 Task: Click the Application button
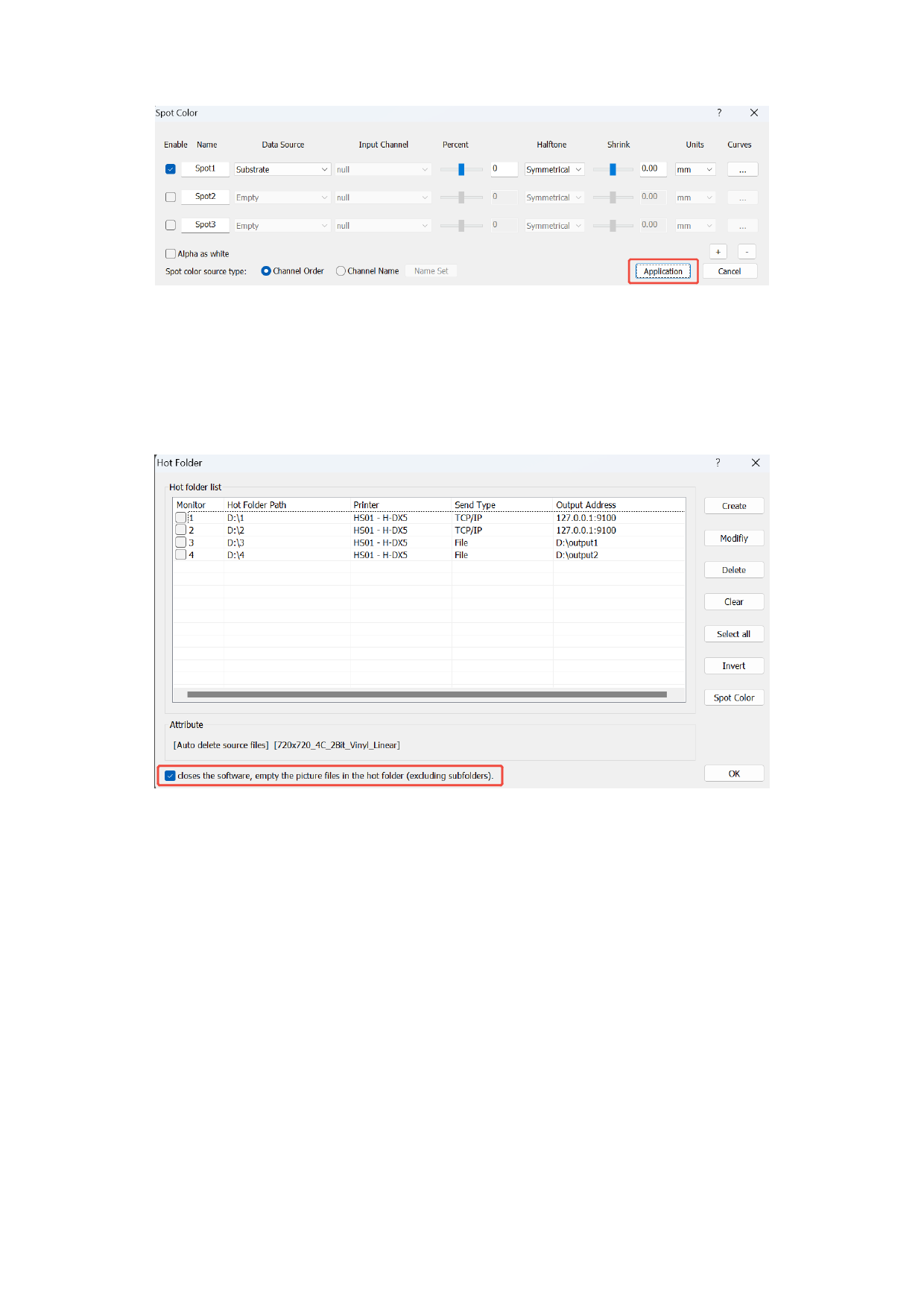(662, 271)
